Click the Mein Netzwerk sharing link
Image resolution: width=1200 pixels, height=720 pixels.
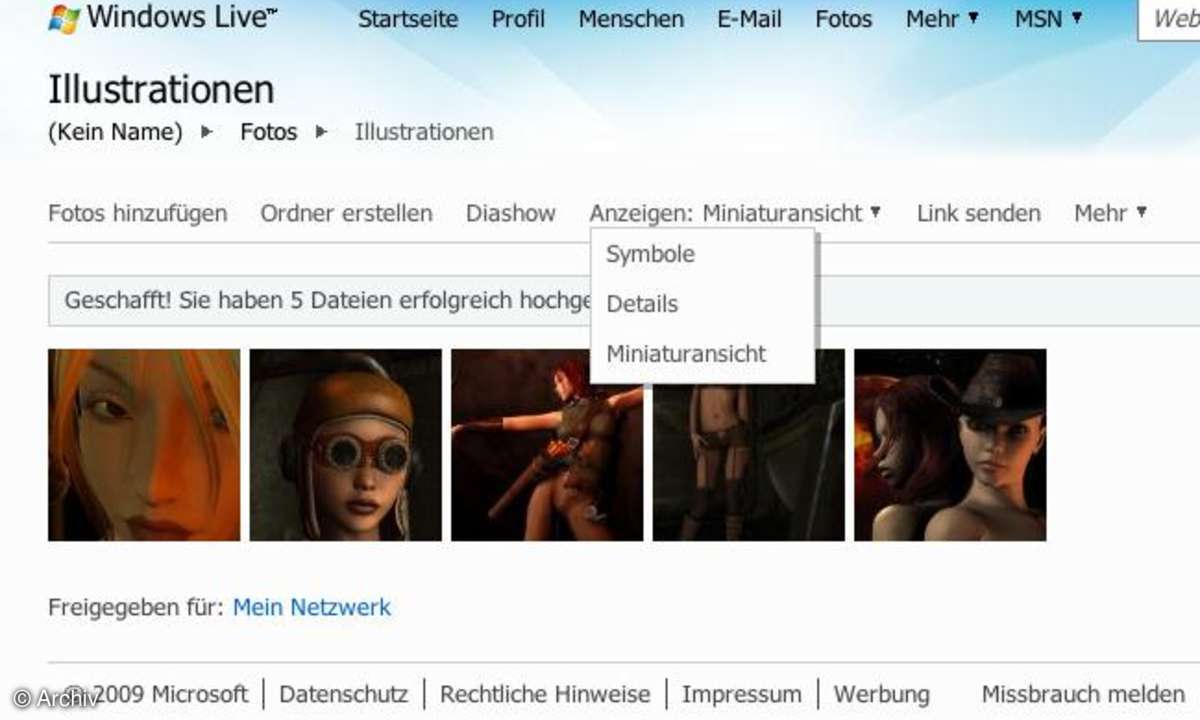[312, 607]
